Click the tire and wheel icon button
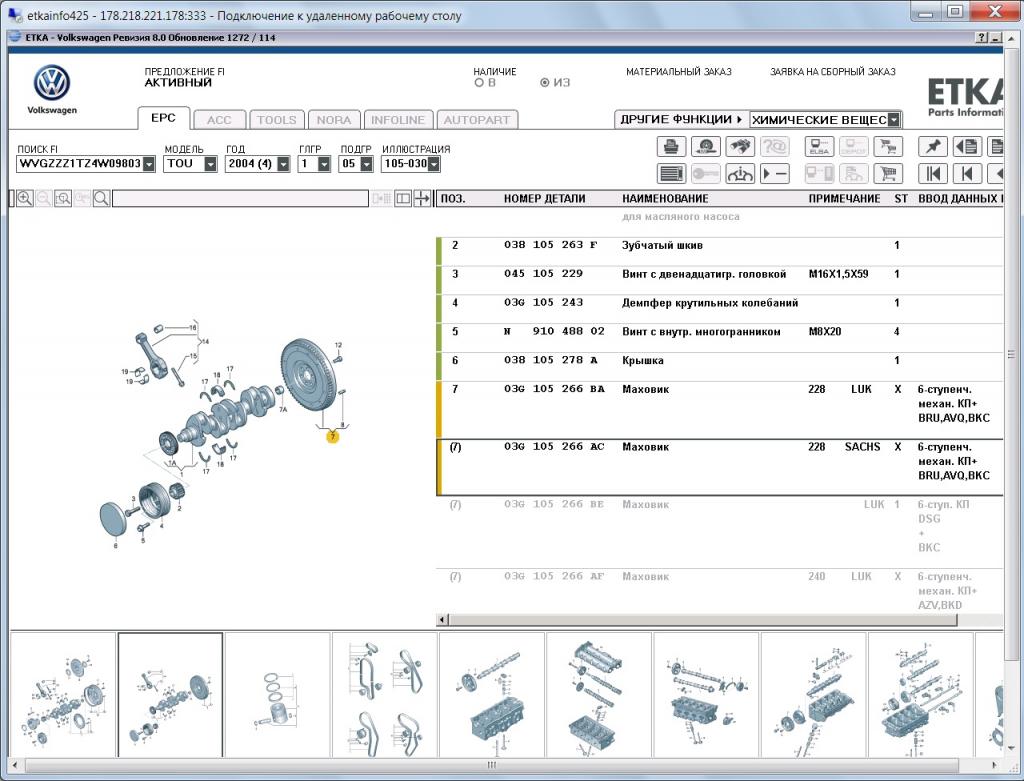This screenshot has width=1024, height=781. click(x=705, y=147)
